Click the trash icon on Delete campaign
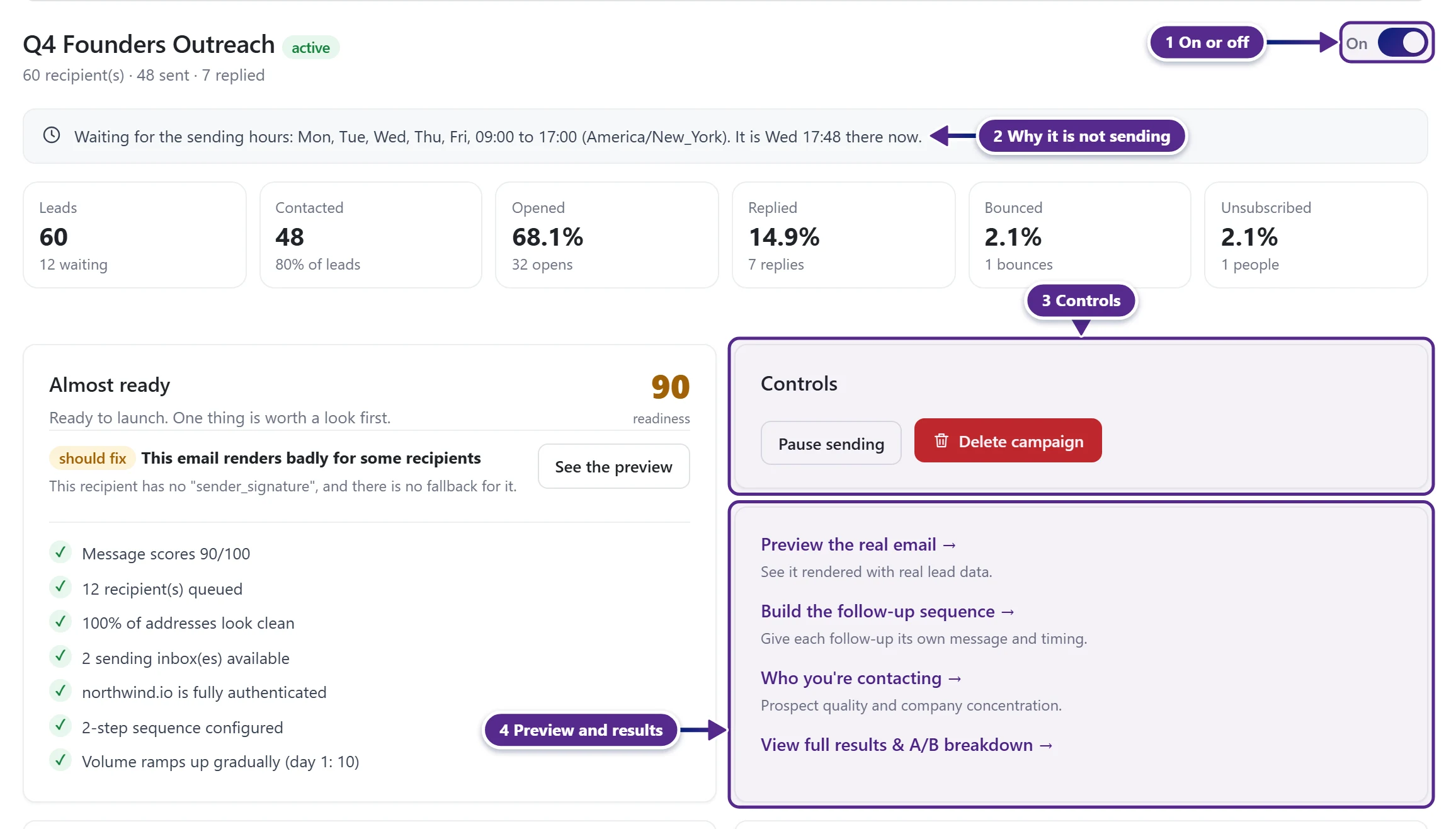Viewport: 1456px width, 829px height. (x=941, y=441)
